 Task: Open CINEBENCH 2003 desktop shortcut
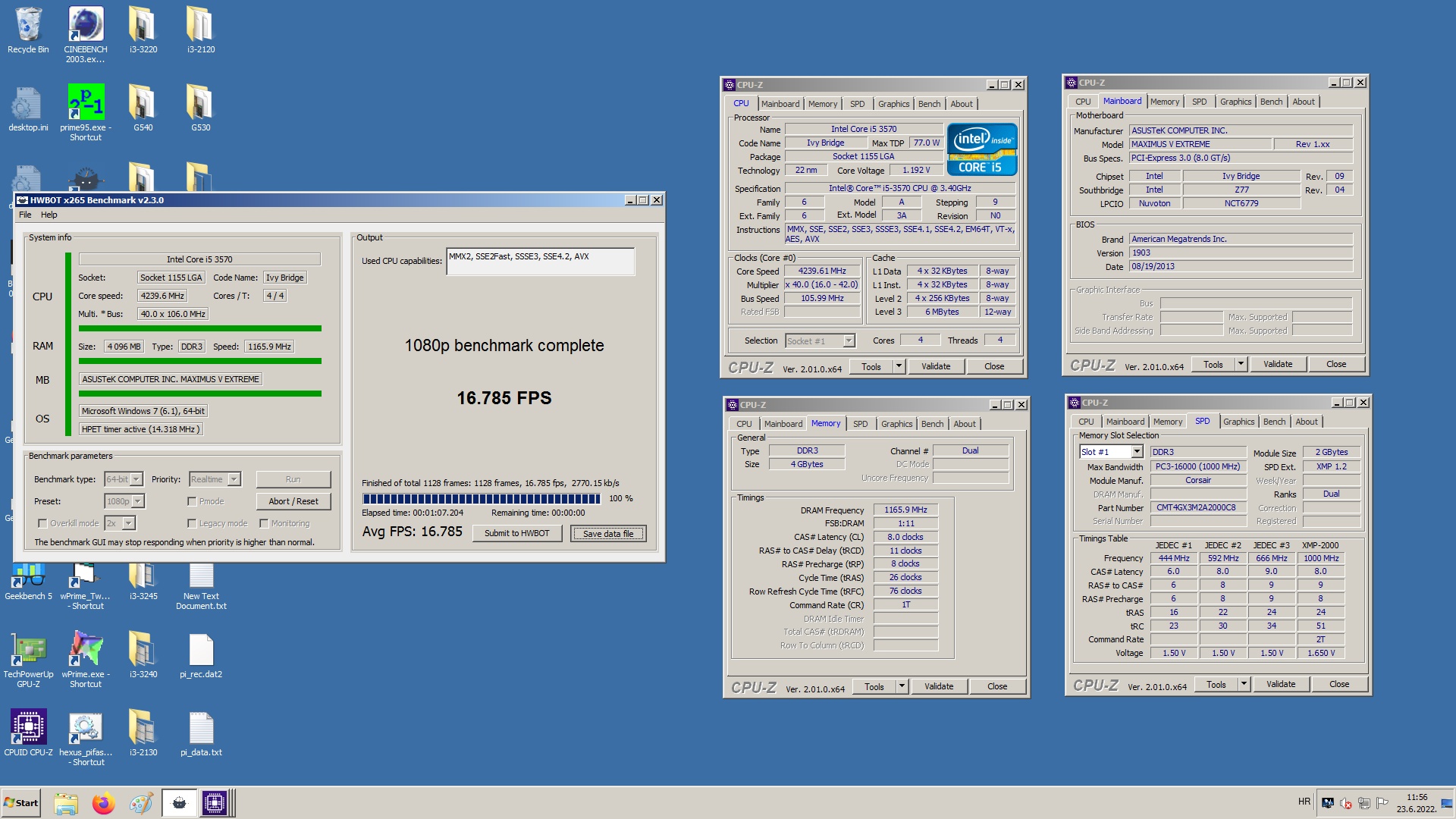(86, 34)
